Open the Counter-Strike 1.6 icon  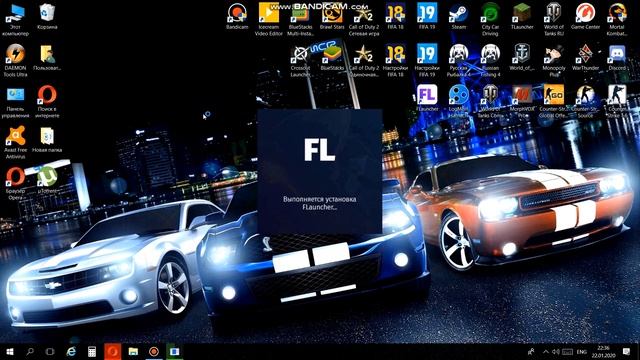coord(617,101)
